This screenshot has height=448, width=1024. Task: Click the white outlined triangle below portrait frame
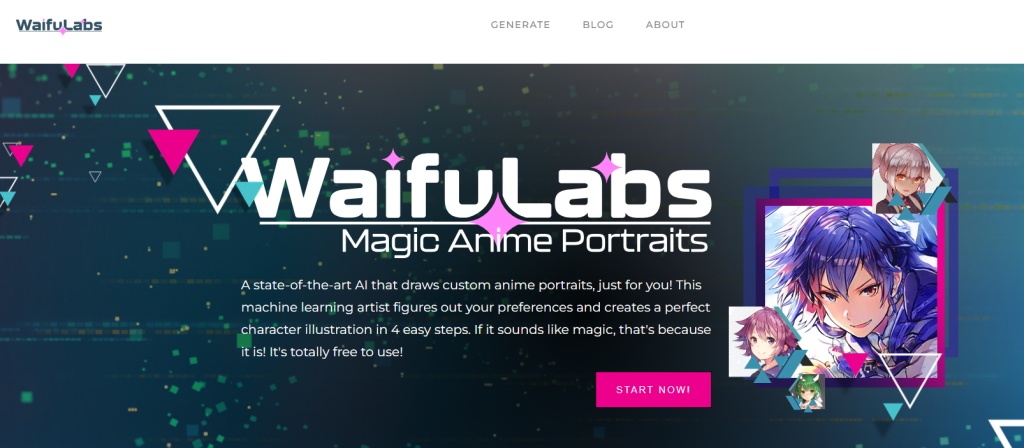pos(908,379)
